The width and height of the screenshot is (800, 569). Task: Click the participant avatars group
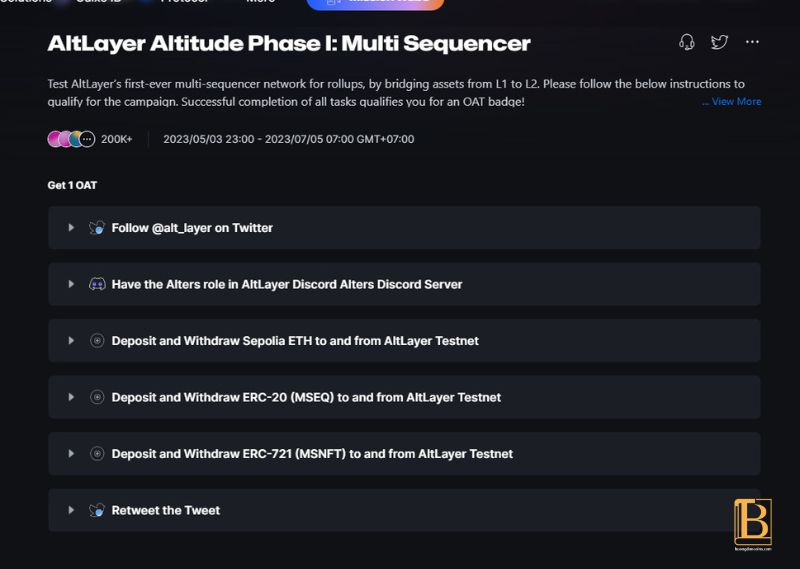[71, 139]
